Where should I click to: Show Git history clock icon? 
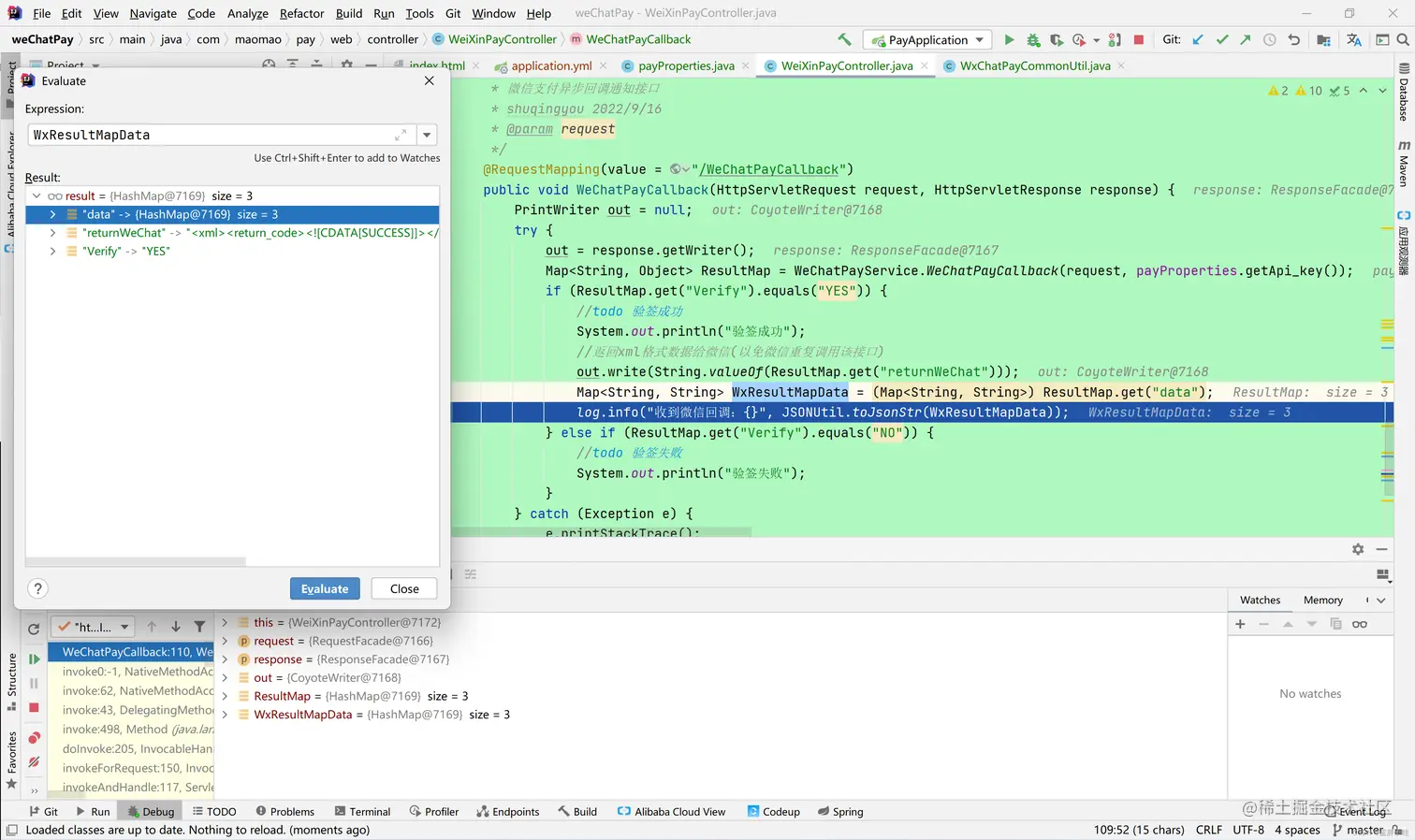pos(1269,39)
